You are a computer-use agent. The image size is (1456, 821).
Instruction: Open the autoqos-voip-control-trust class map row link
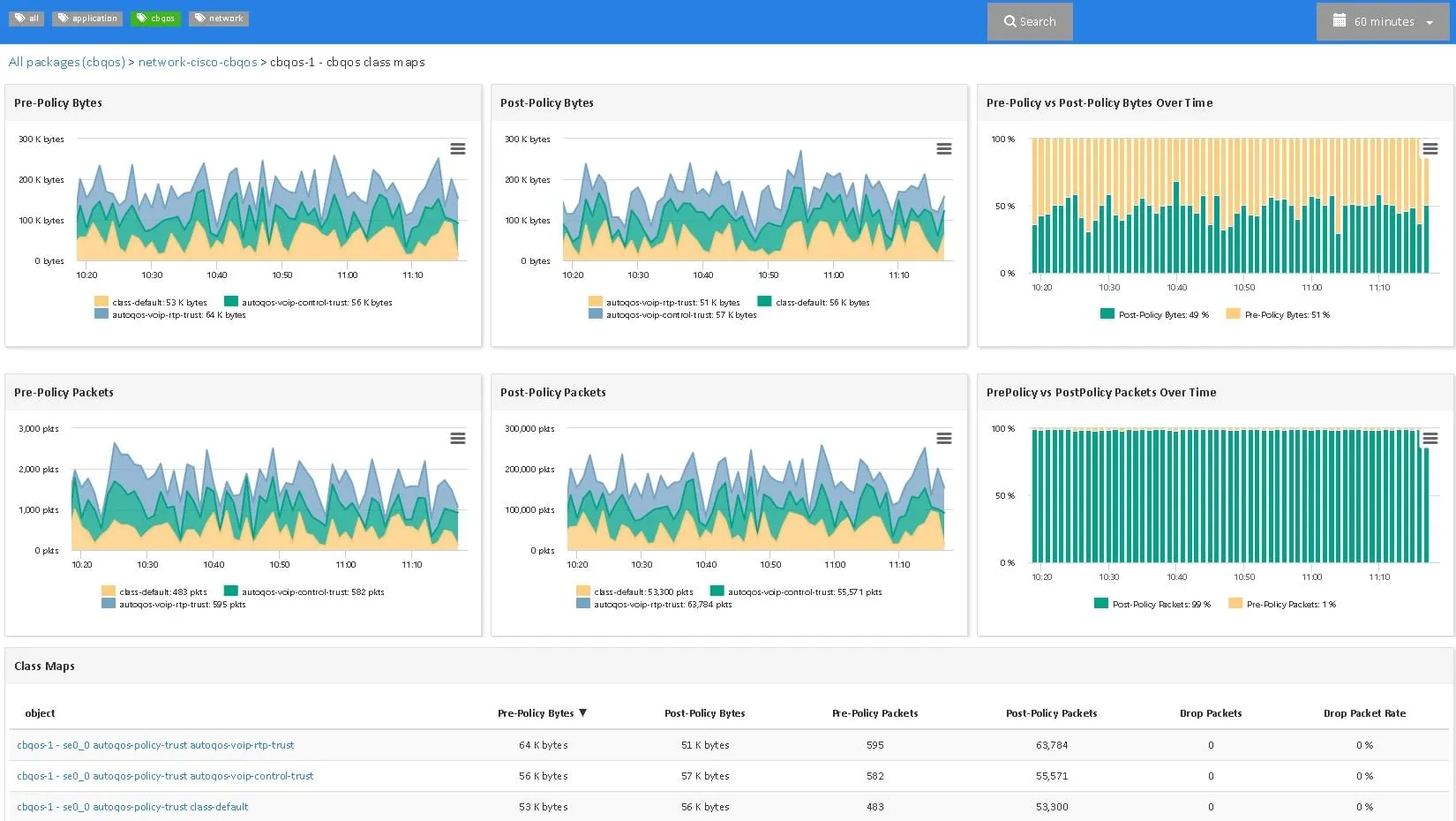(x=165, y=776)
